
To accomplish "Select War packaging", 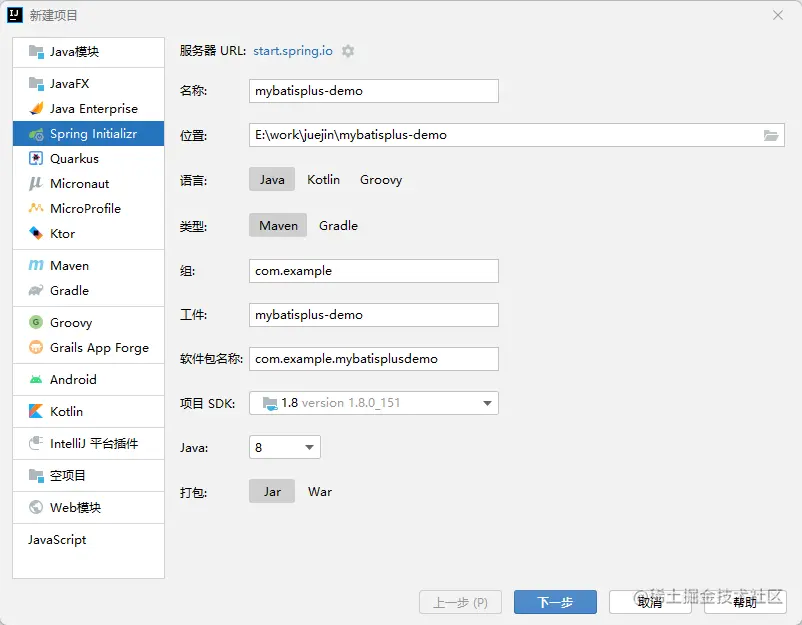I will tap(320, 492).
